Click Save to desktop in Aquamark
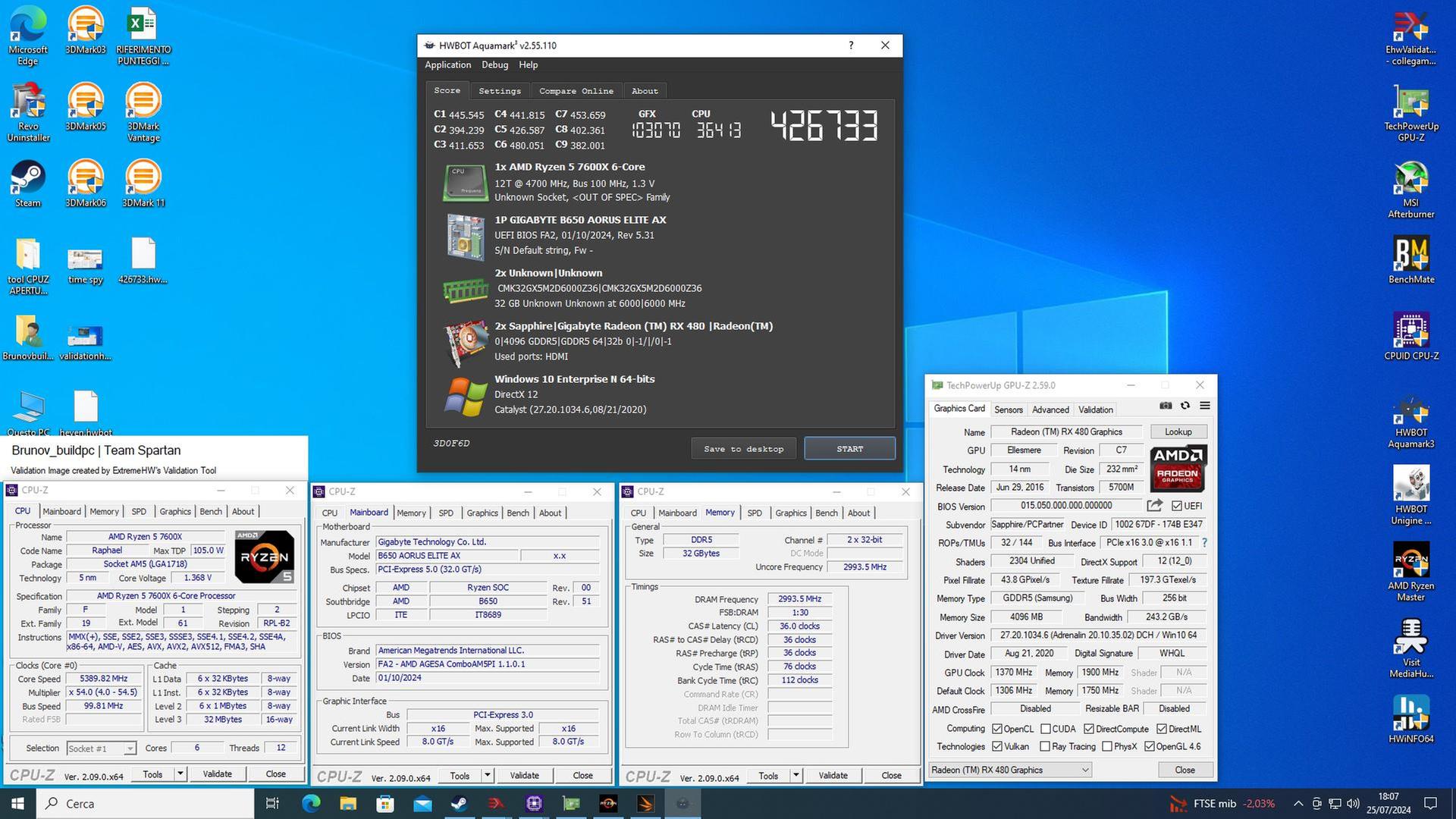Screen dimensions: 1456x819 click(743, 449)
